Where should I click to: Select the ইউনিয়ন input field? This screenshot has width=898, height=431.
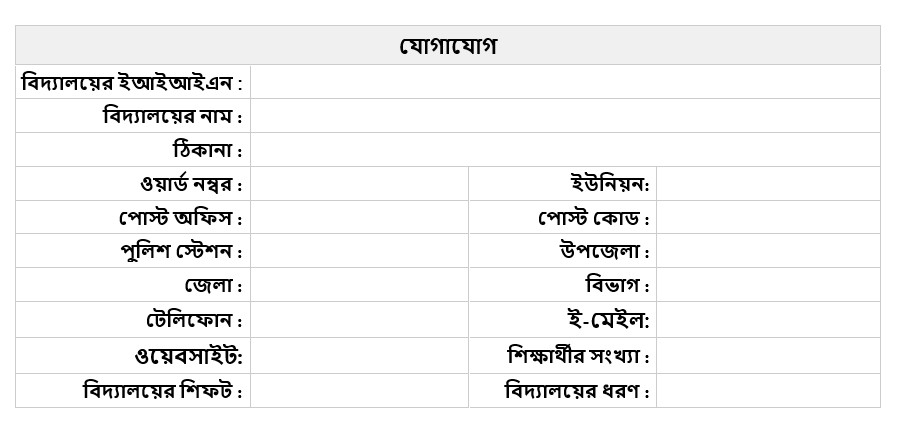click(767, 184)
